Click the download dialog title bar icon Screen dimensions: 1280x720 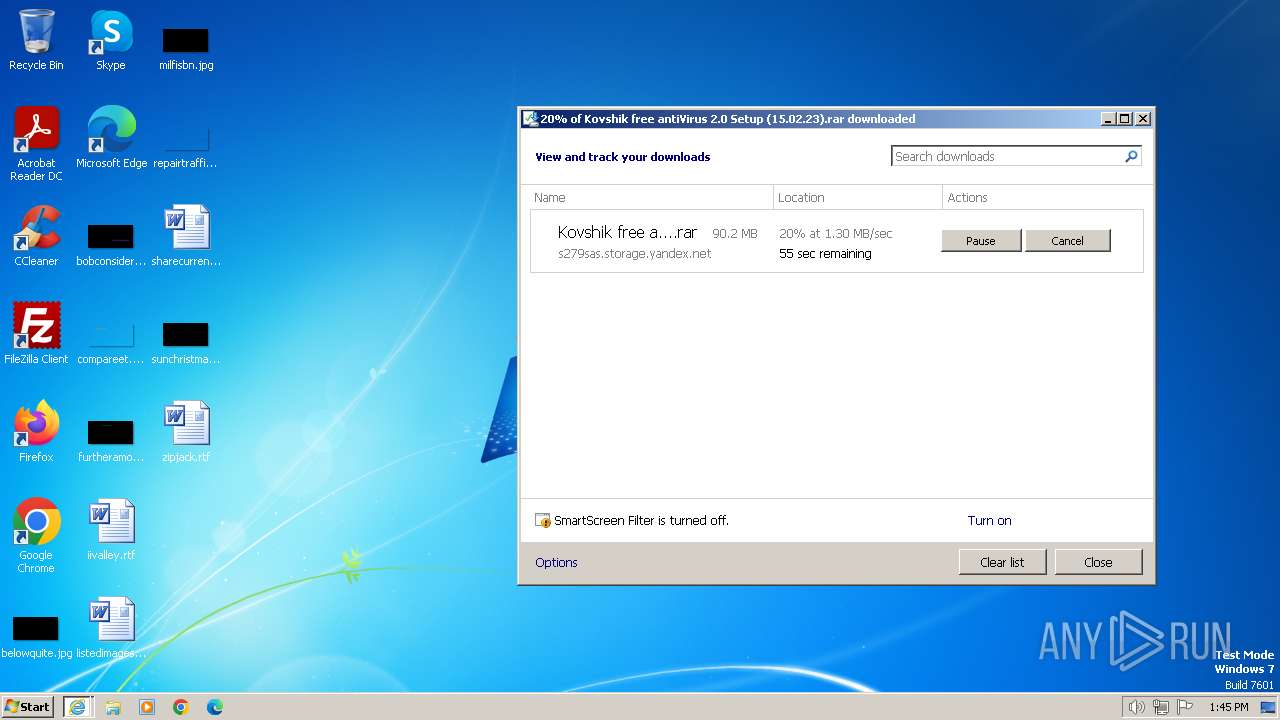pyautogui.click(x=530, y=118)
